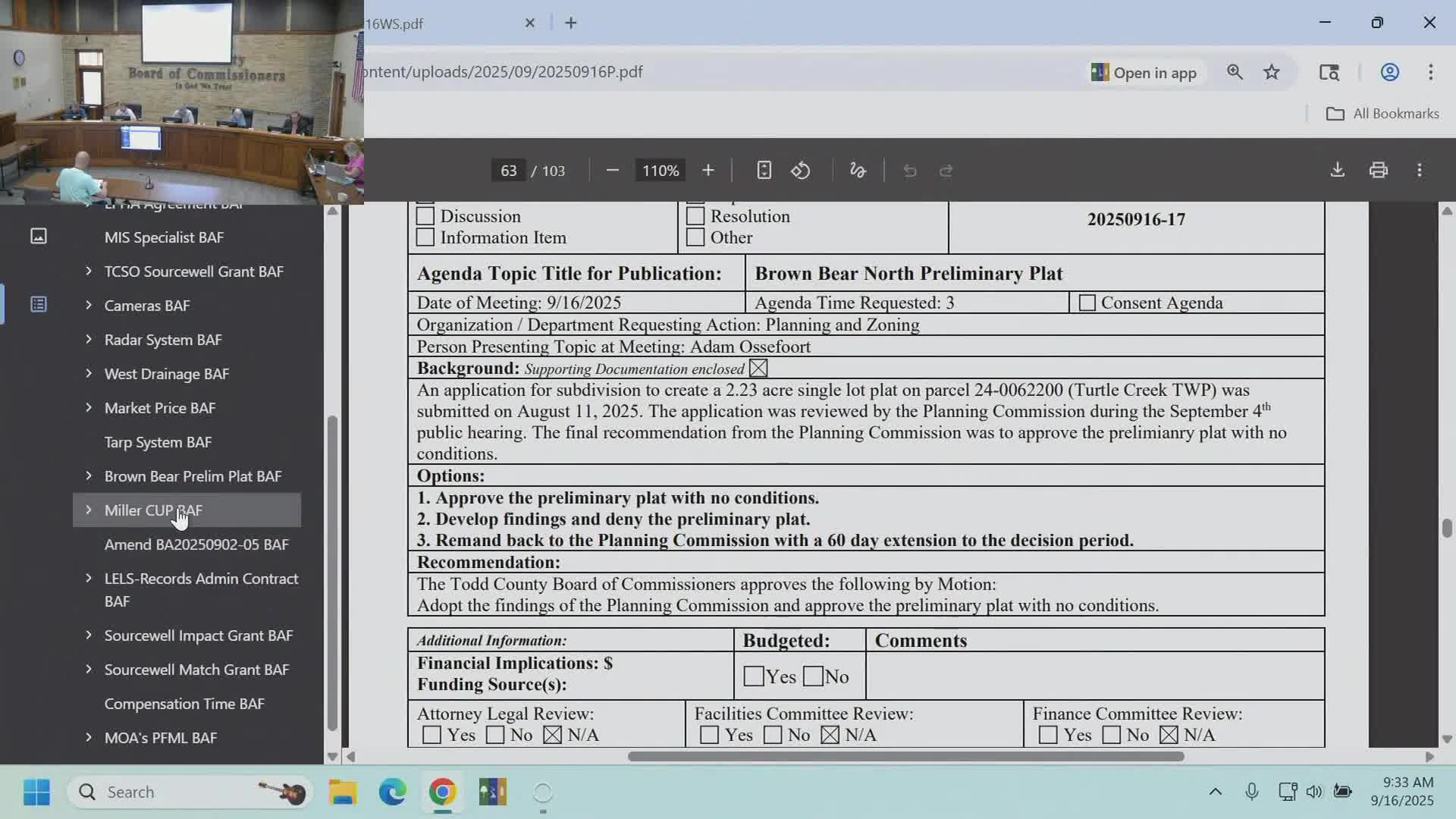Image resolution: width=1456 pixels, height=819 pixels.
Task: Expand the Brown Bear Prelim Plat BAF entry
Action: click(x=87, y=476)
